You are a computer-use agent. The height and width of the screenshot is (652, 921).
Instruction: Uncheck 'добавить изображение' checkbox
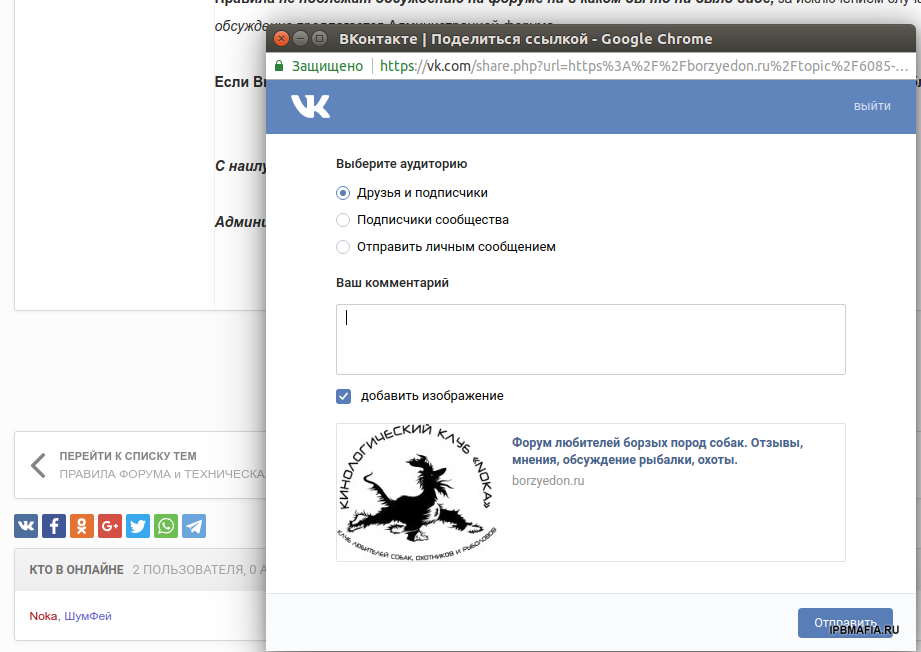pyautogui.click(x=344, y=396)
